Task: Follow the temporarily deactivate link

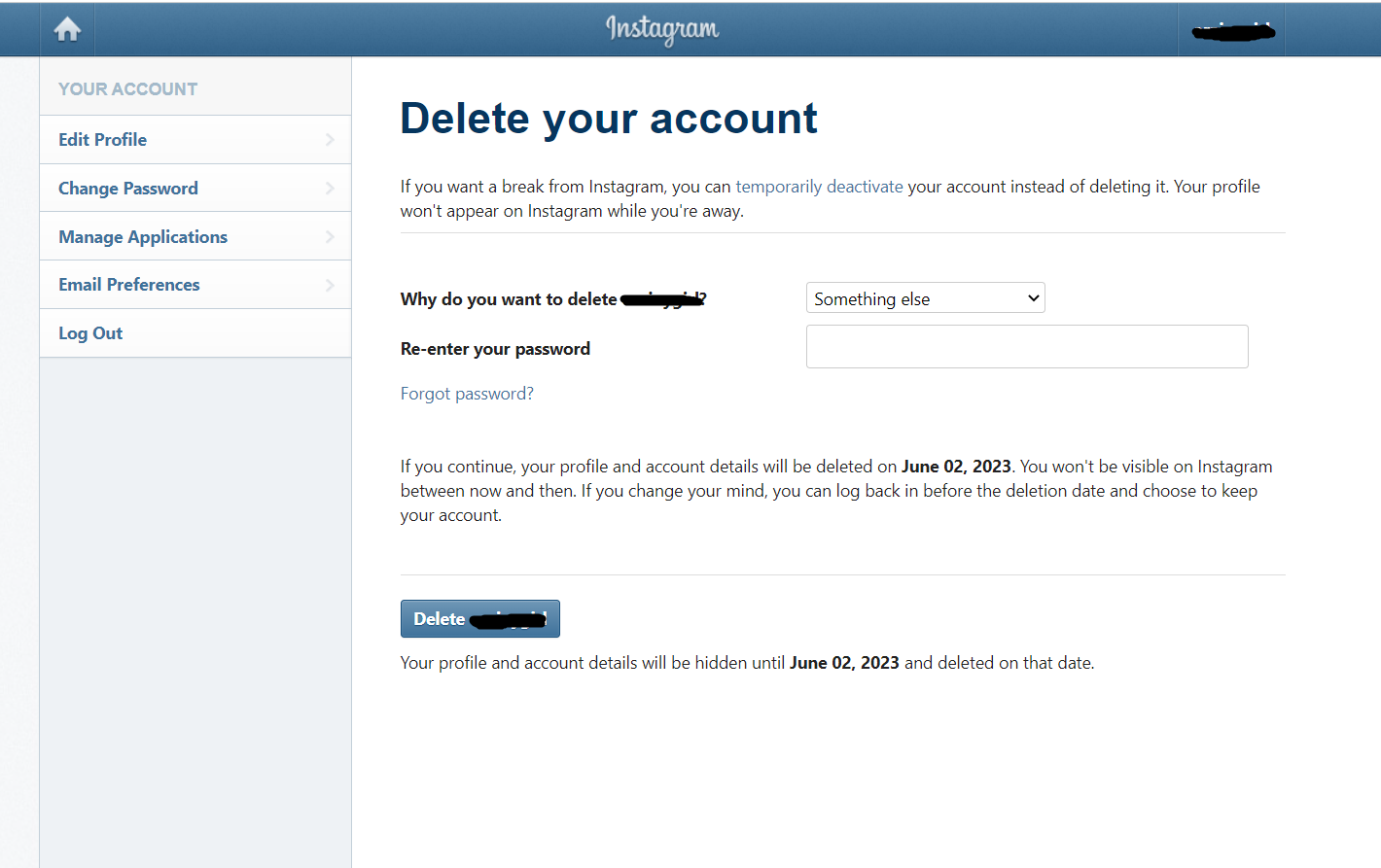Action: point(819,187)
